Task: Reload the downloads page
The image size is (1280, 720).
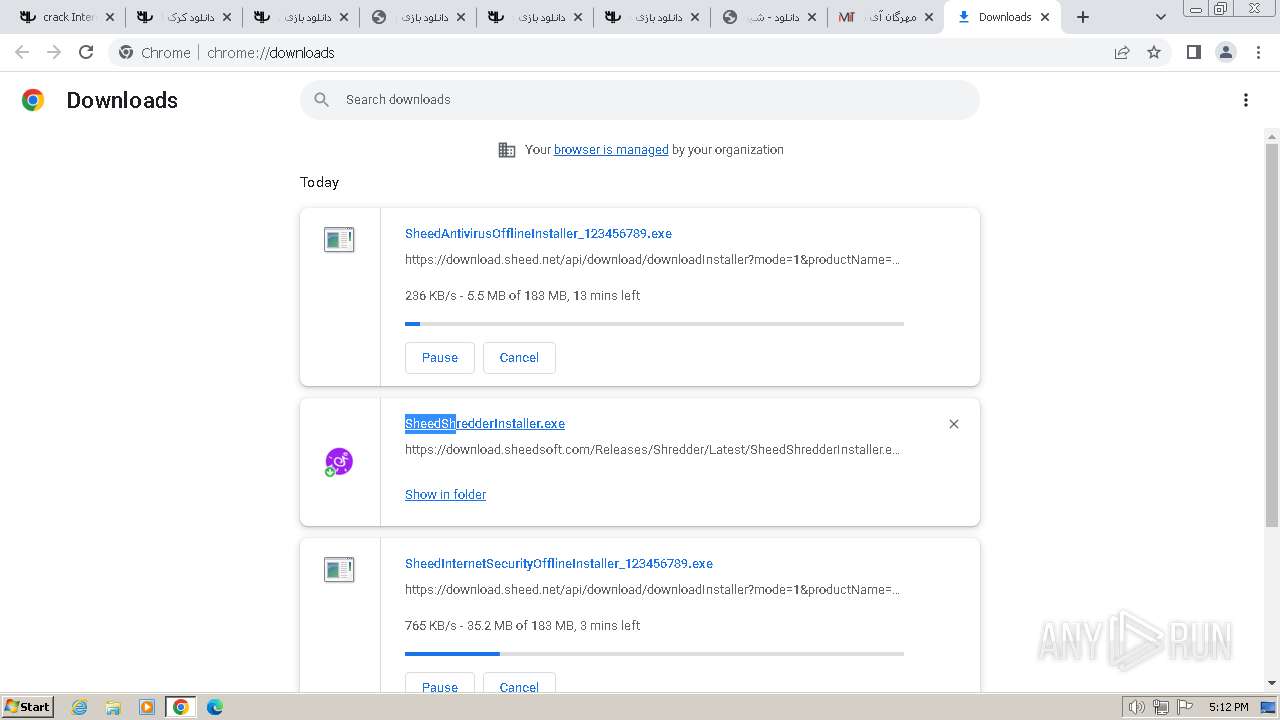Action: click(86, 52)
